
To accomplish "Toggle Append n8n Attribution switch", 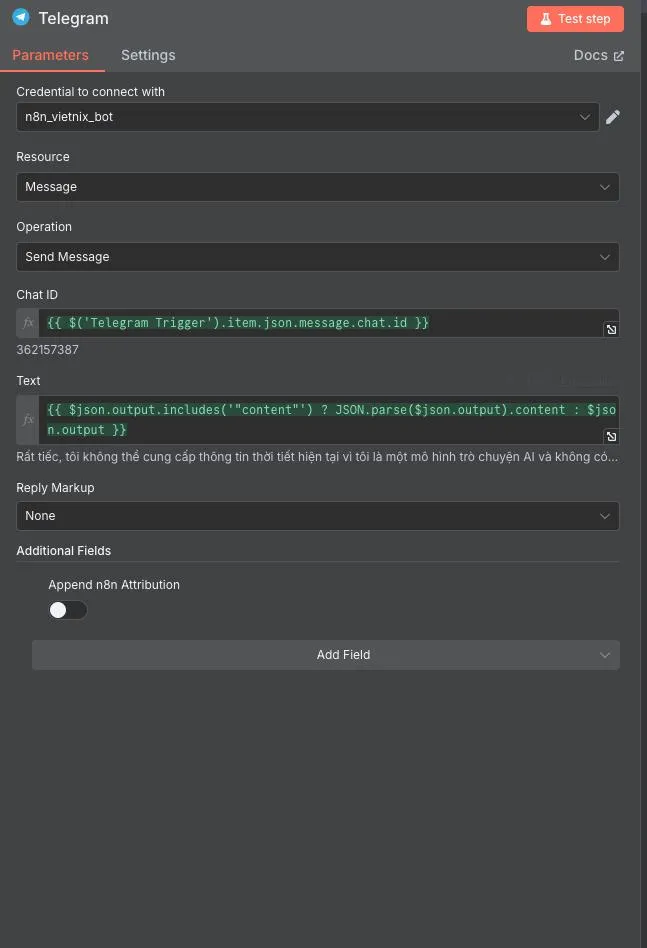I will click(x=68, y=610).
